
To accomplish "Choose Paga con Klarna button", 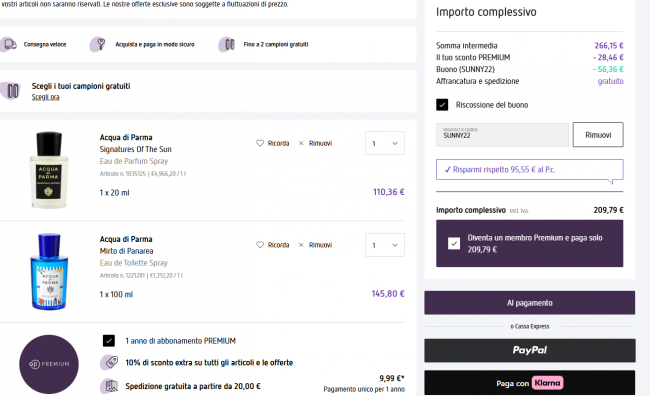I will (x=529, y=383).
